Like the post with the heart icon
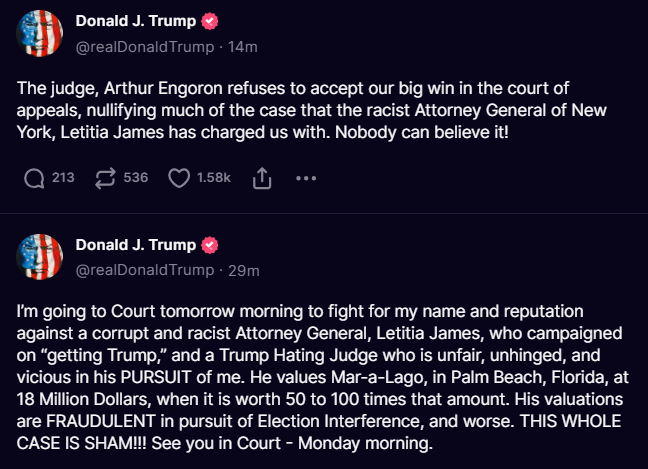Screen dimensions: 648x469 (179, 178)
